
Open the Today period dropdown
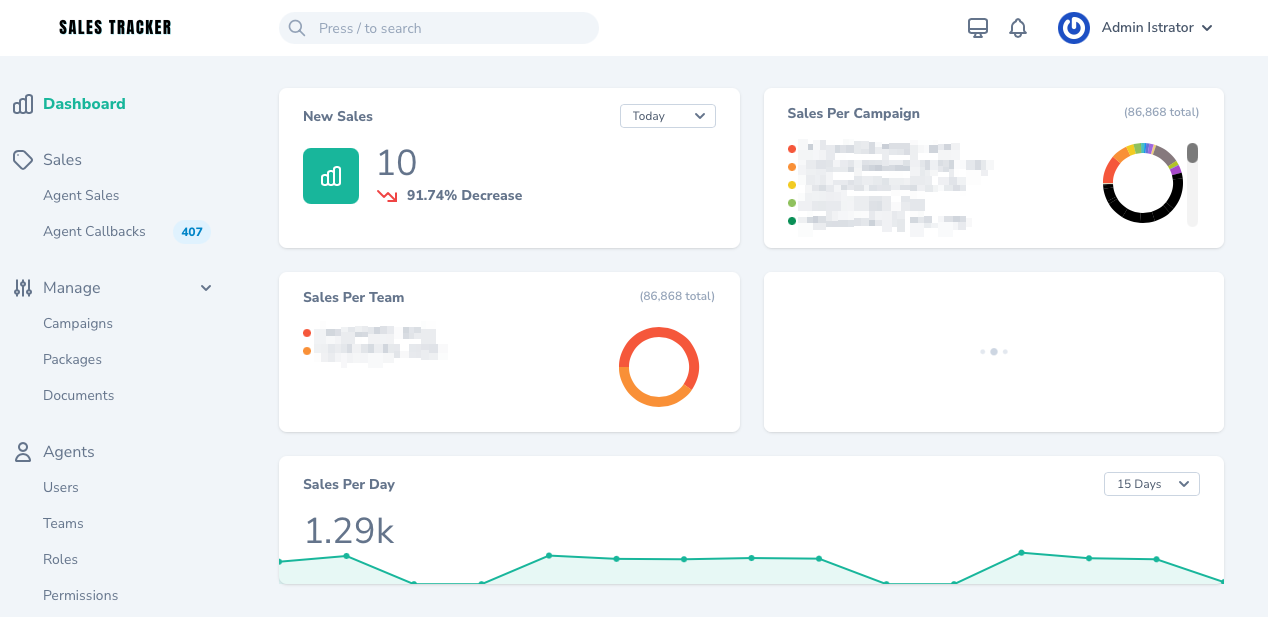pyautogui.click(x=667, y=116)
